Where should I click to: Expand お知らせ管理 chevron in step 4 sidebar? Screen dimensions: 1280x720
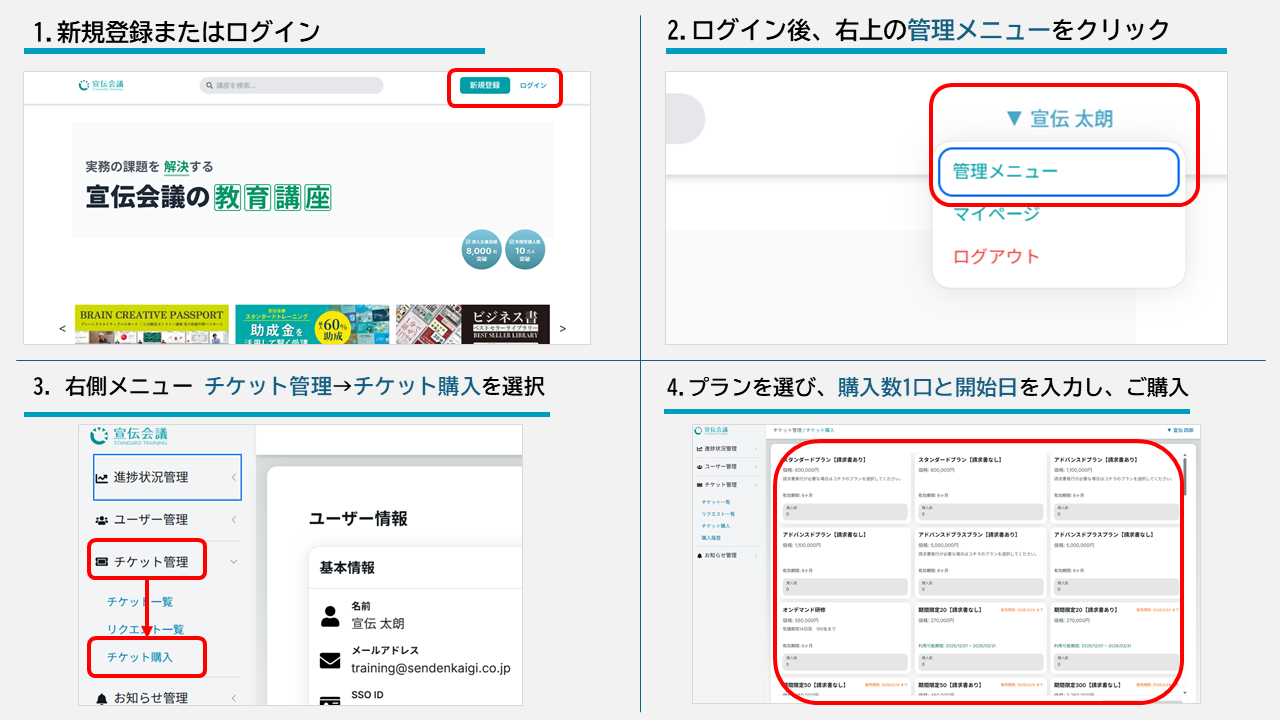(758, 555)
